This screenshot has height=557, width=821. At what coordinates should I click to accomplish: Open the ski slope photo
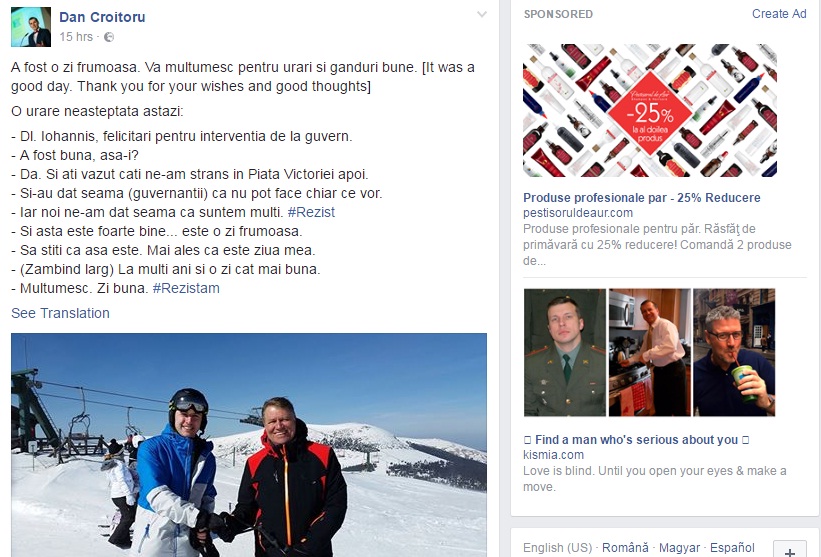point(249,445)
